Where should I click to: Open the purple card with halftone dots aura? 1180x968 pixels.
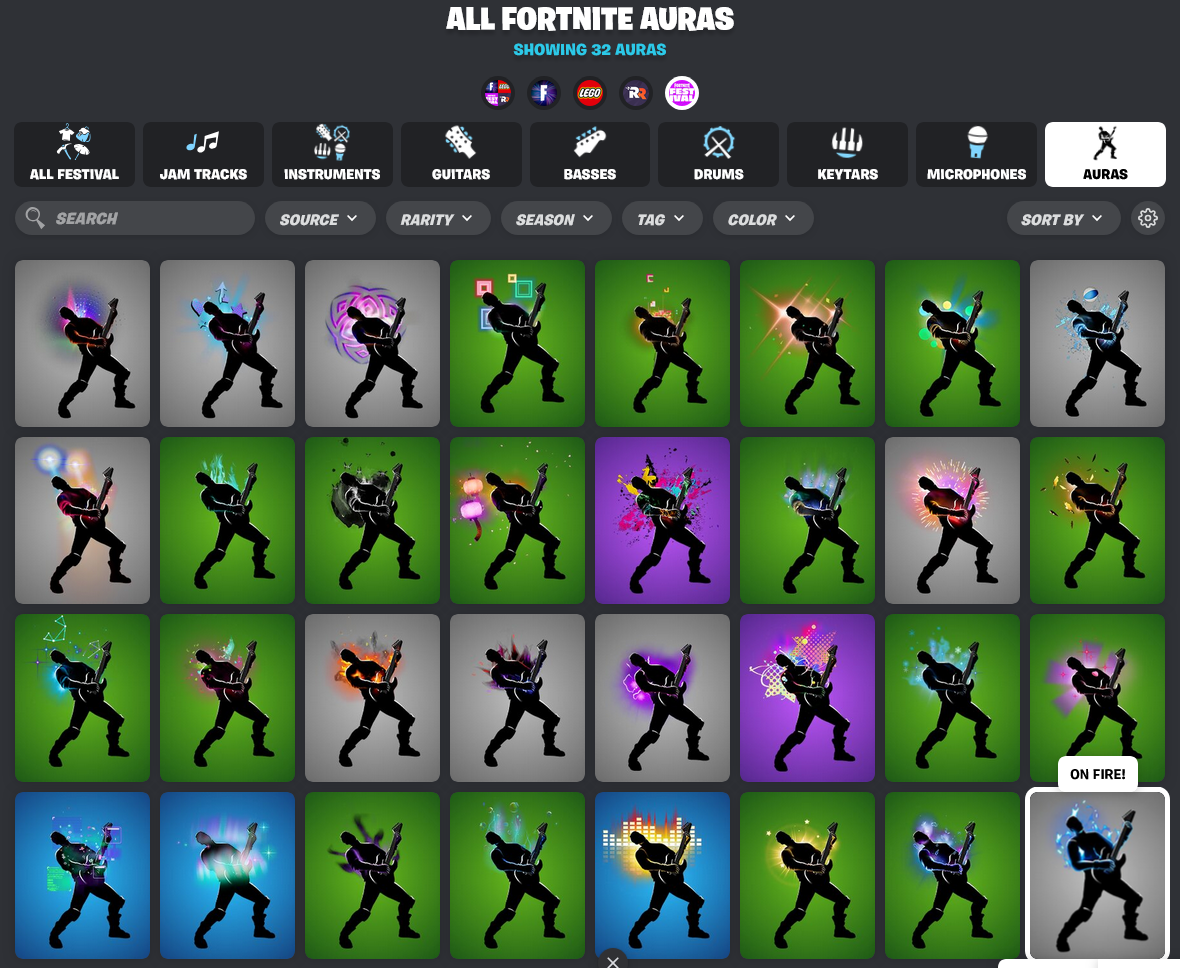click(x=807, y=698)
